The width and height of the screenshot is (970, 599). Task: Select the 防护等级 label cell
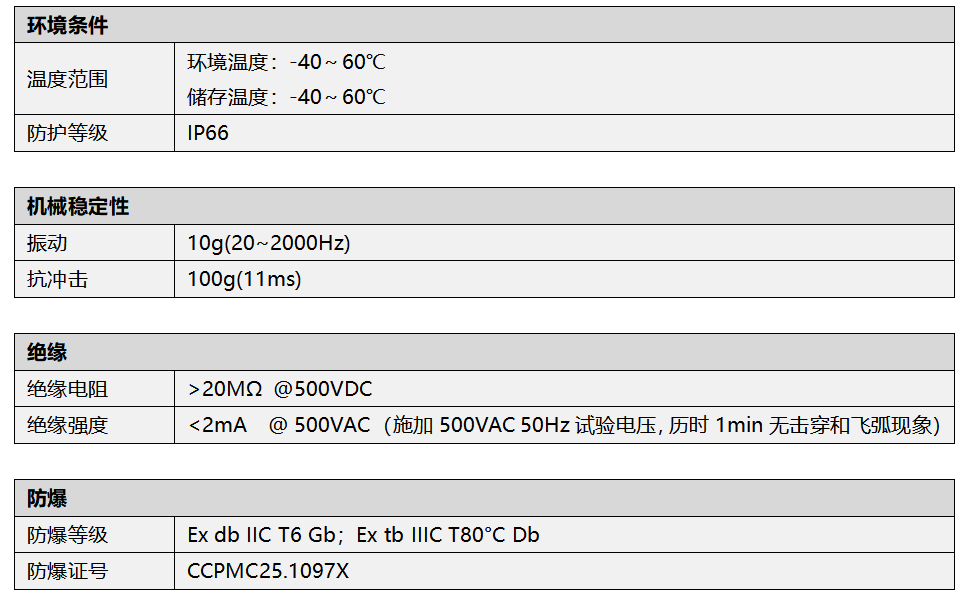point(67,133)
